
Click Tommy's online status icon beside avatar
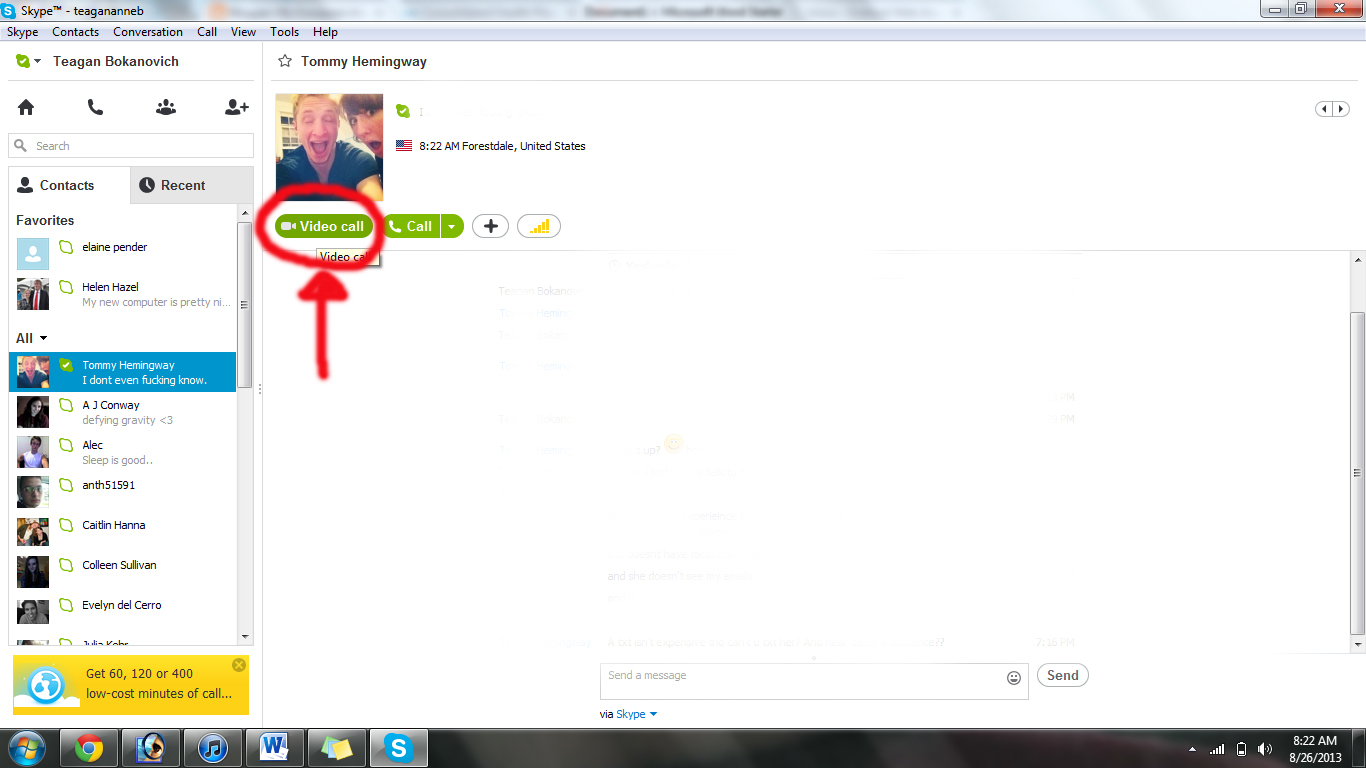403,111
